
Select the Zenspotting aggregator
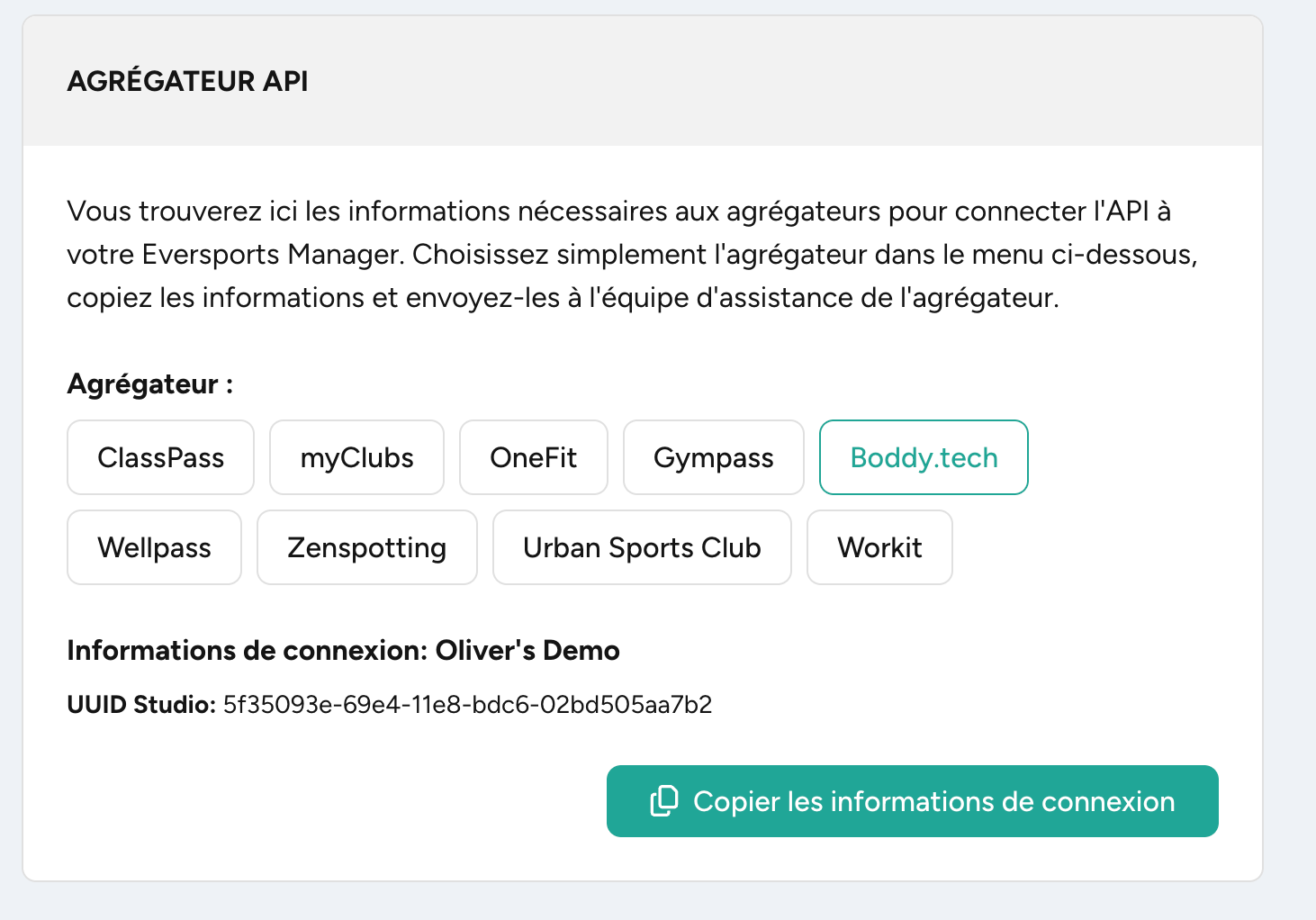click(x=367, y=547)
